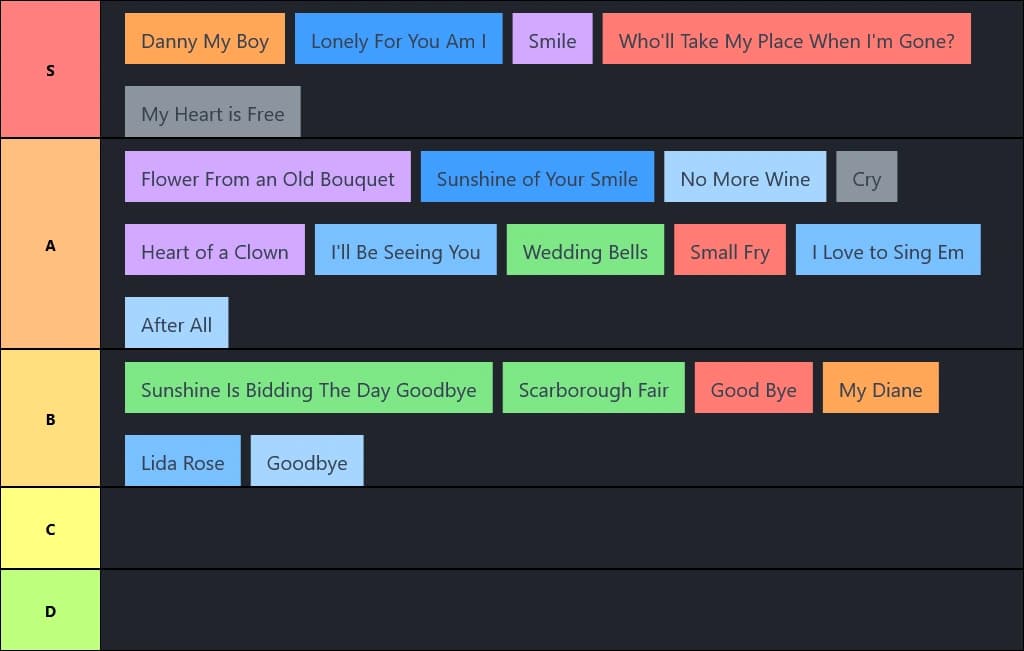Click the Flower From an Old Bouquet item

tap(268, 176)
